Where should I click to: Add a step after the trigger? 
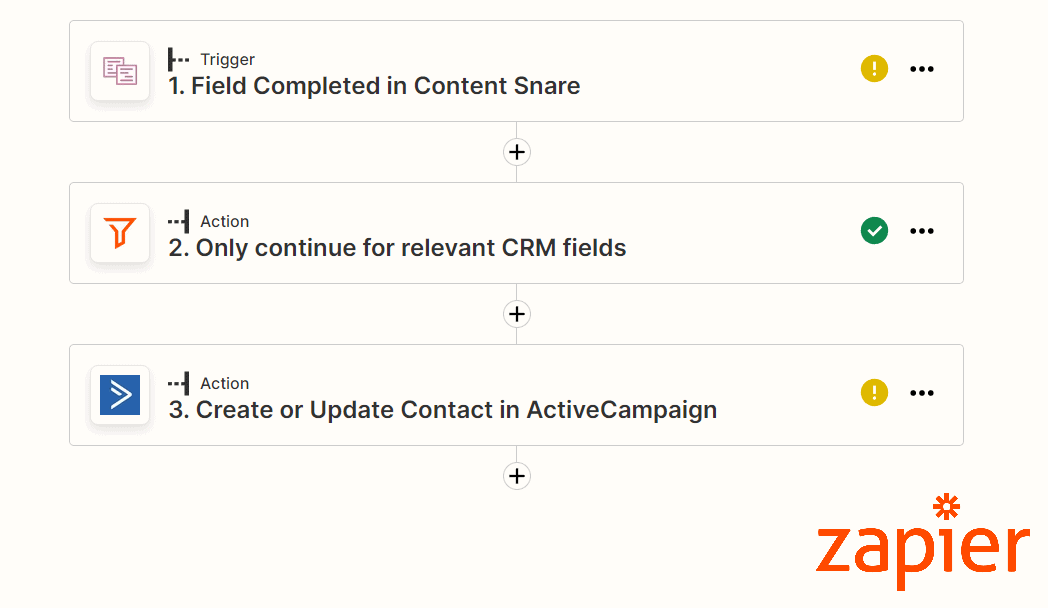coord(517,152)
